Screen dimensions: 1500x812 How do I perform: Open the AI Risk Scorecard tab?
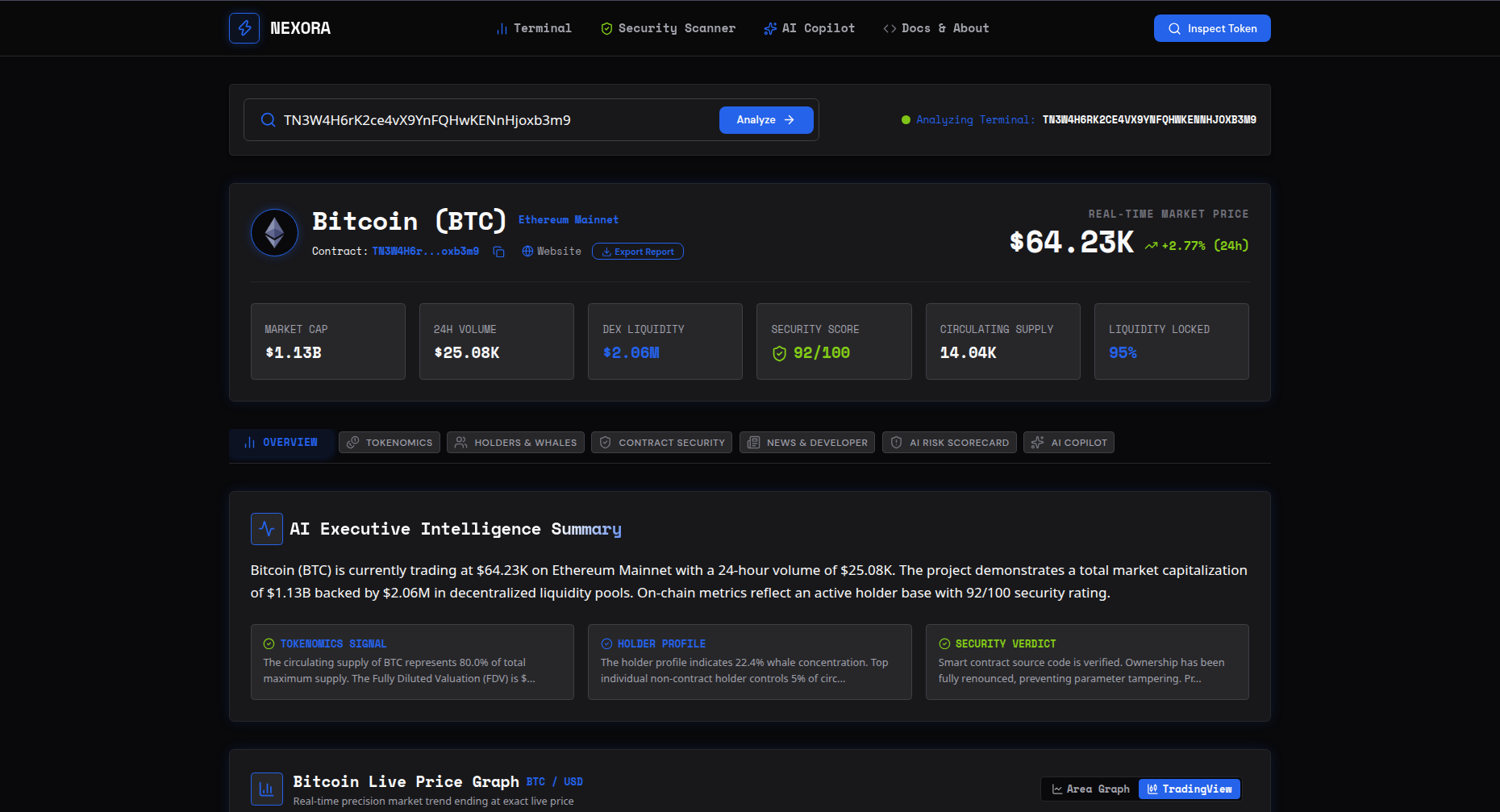click(949, 443)
